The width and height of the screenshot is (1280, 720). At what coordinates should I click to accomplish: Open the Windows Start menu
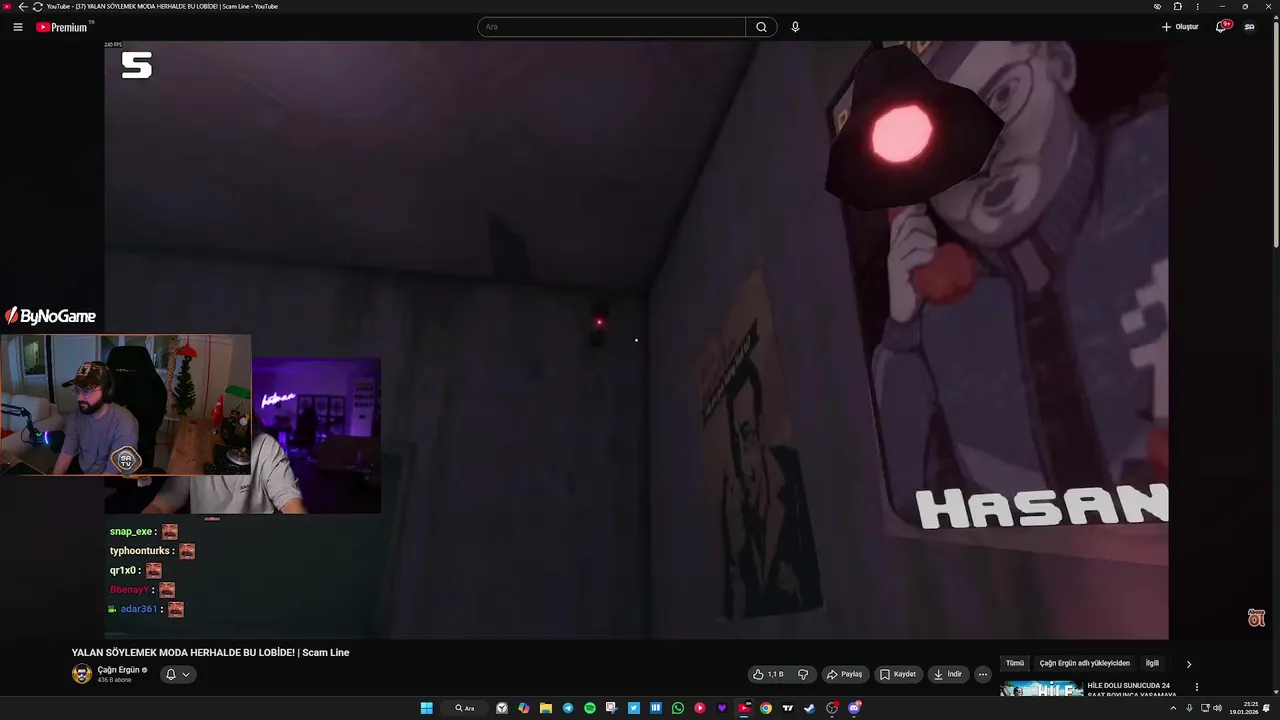(x=426, y=708)
